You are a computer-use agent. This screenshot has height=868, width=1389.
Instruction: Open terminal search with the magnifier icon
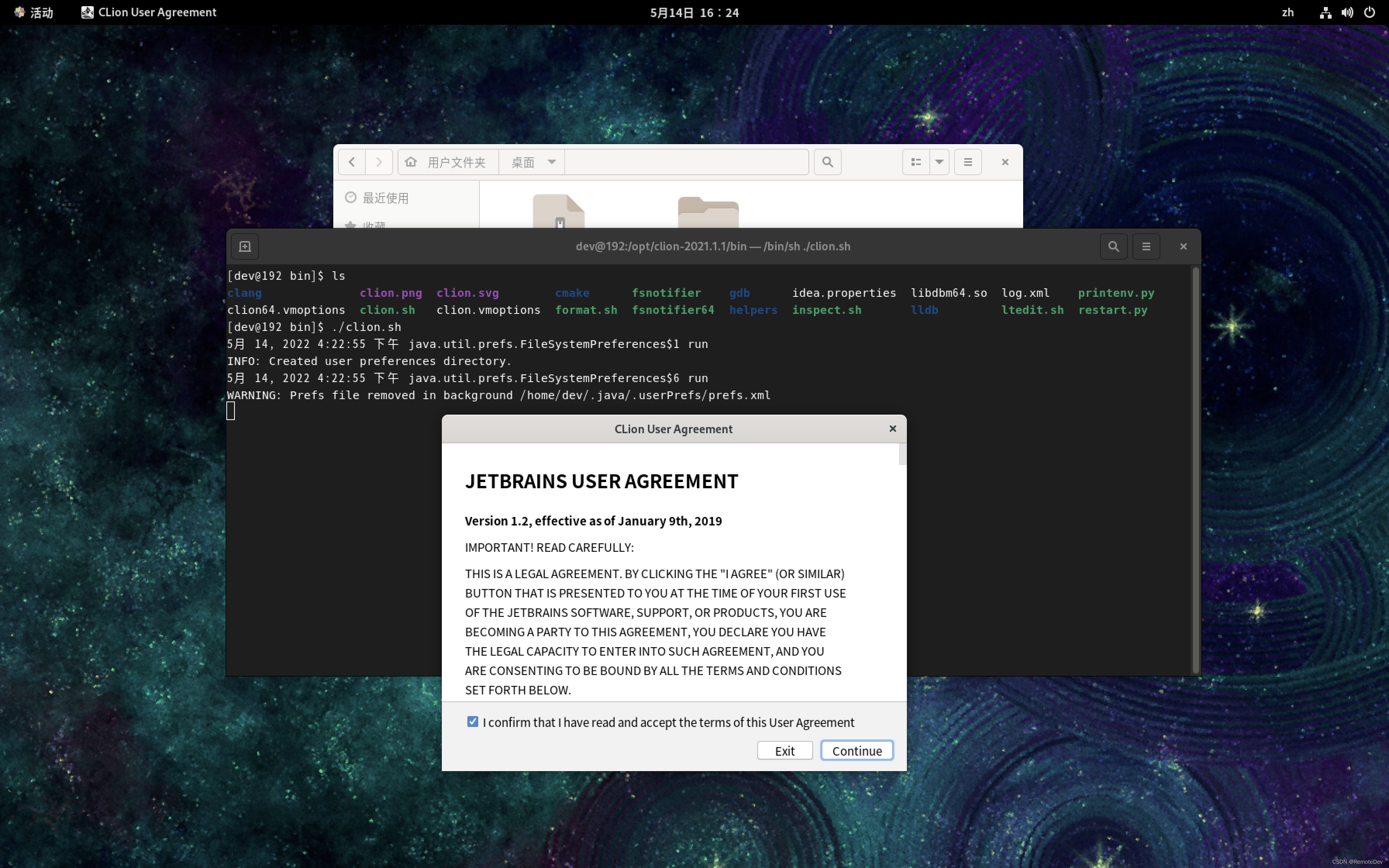(1113, 246)
